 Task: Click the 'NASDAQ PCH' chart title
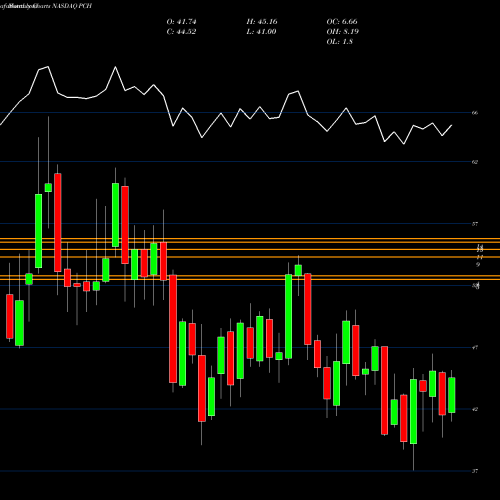coord(72,6)
